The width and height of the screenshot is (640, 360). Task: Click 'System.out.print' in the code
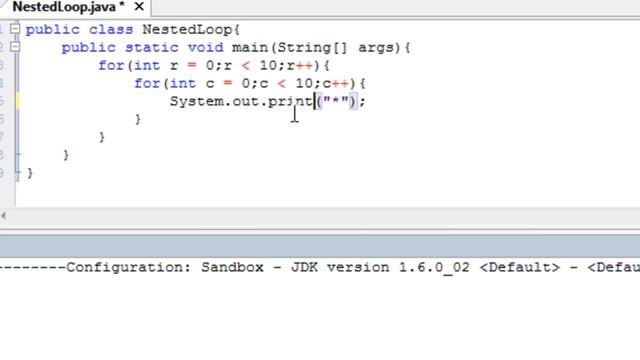pyautogui.click(x=241, y=102)
